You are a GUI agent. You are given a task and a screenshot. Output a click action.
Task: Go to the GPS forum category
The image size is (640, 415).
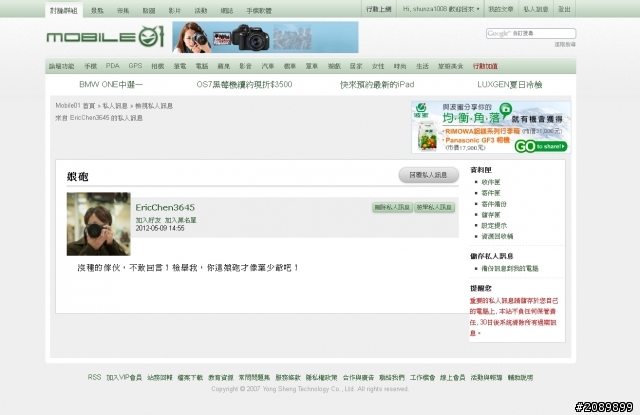pyautogui.click(x=135, y=66)
